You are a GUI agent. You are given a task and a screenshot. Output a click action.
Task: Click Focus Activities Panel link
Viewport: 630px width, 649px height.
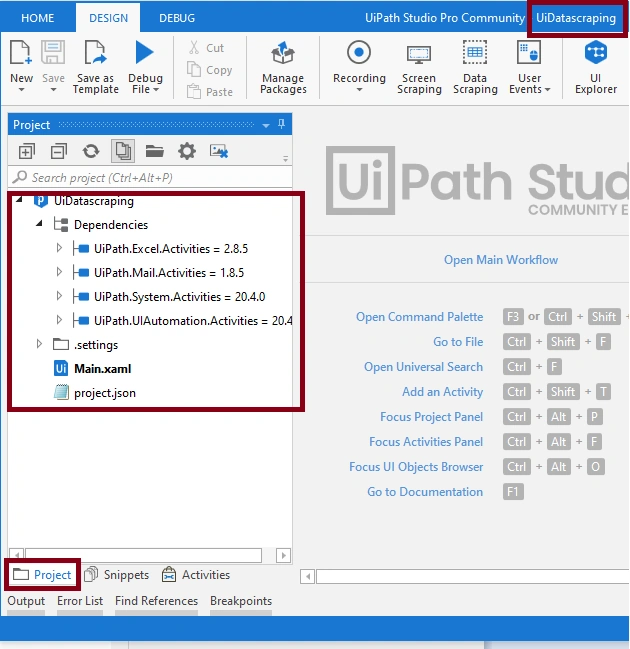[426, 442]
